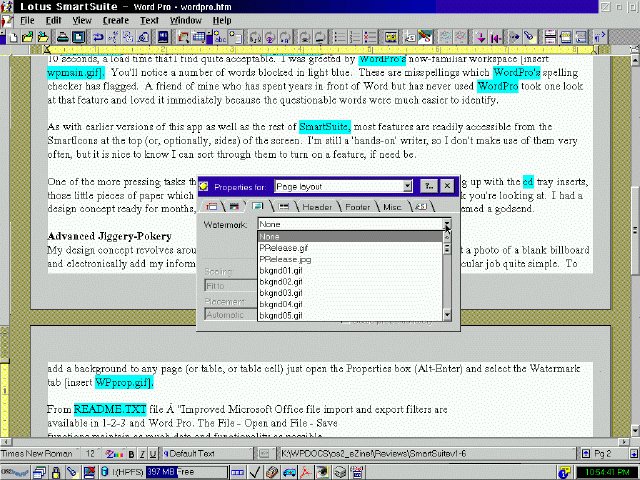Click the magenta left arrow bar icon
The width and height of the screenshot is (640, 480).
tap(496, 38)
